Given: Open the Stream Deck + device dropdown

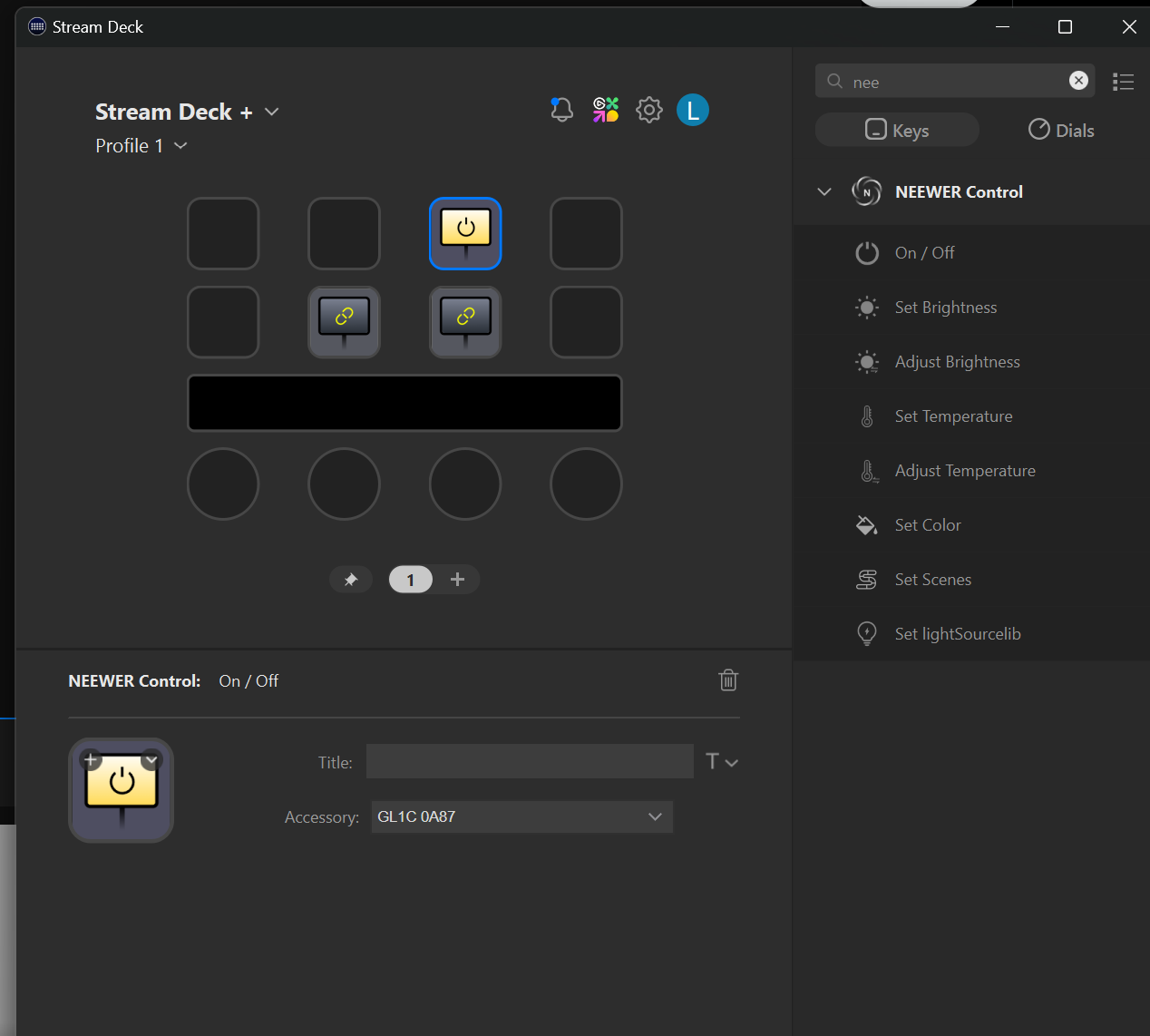Looking at the screenshot, I should (x=187, y=112).
